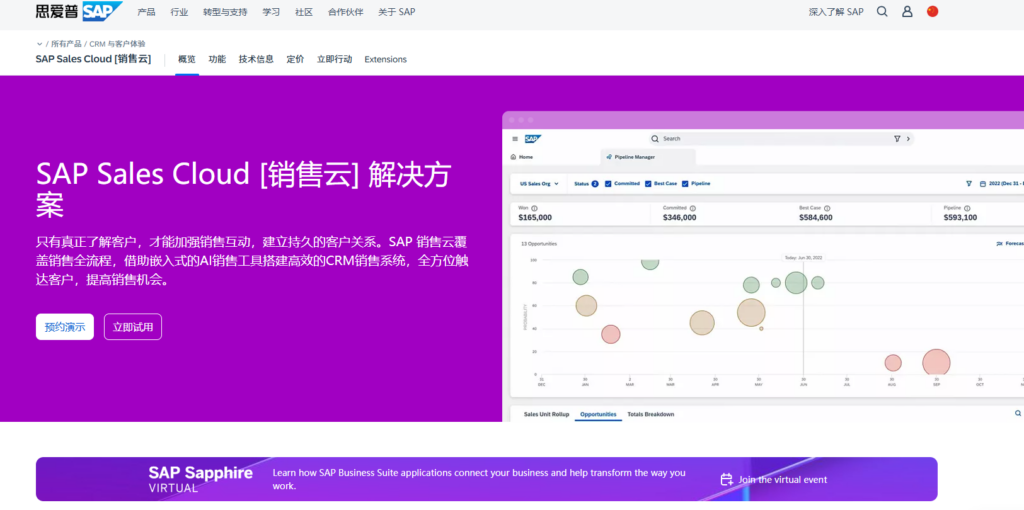
Task: Click the 13 Opportunities label
Action: tap(539, 244)
